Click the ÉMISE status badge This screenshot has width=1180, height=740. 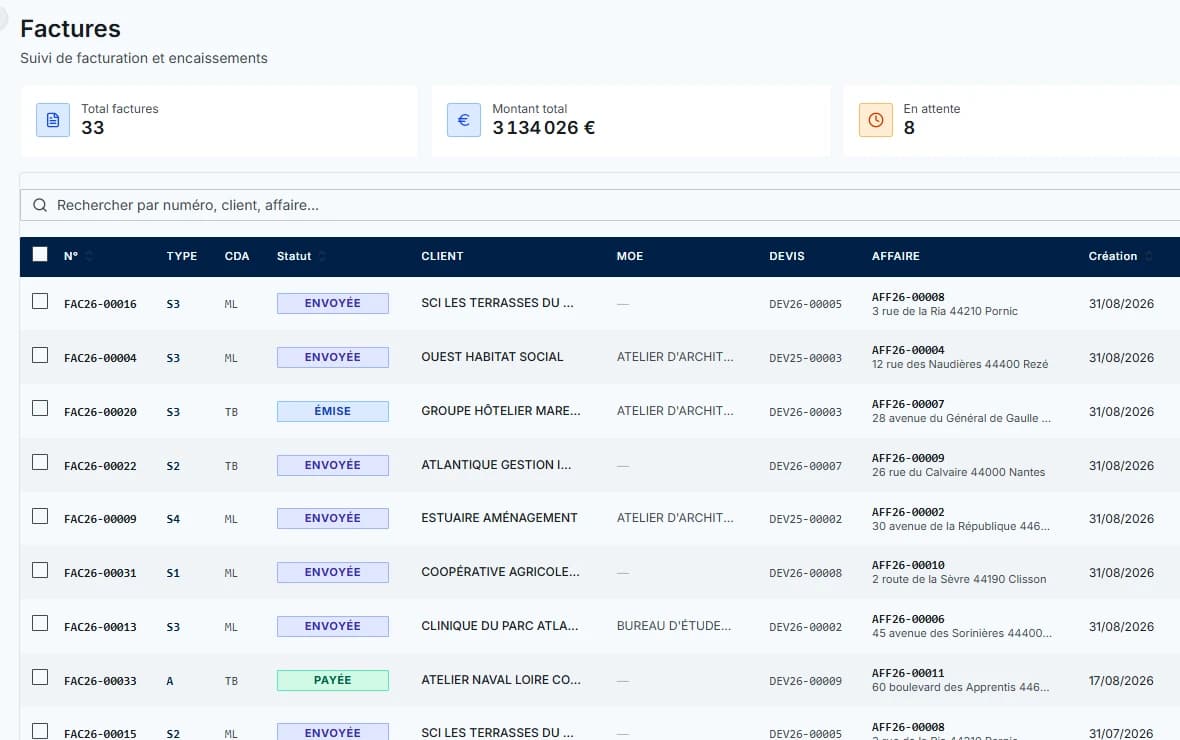coord(333,411)
